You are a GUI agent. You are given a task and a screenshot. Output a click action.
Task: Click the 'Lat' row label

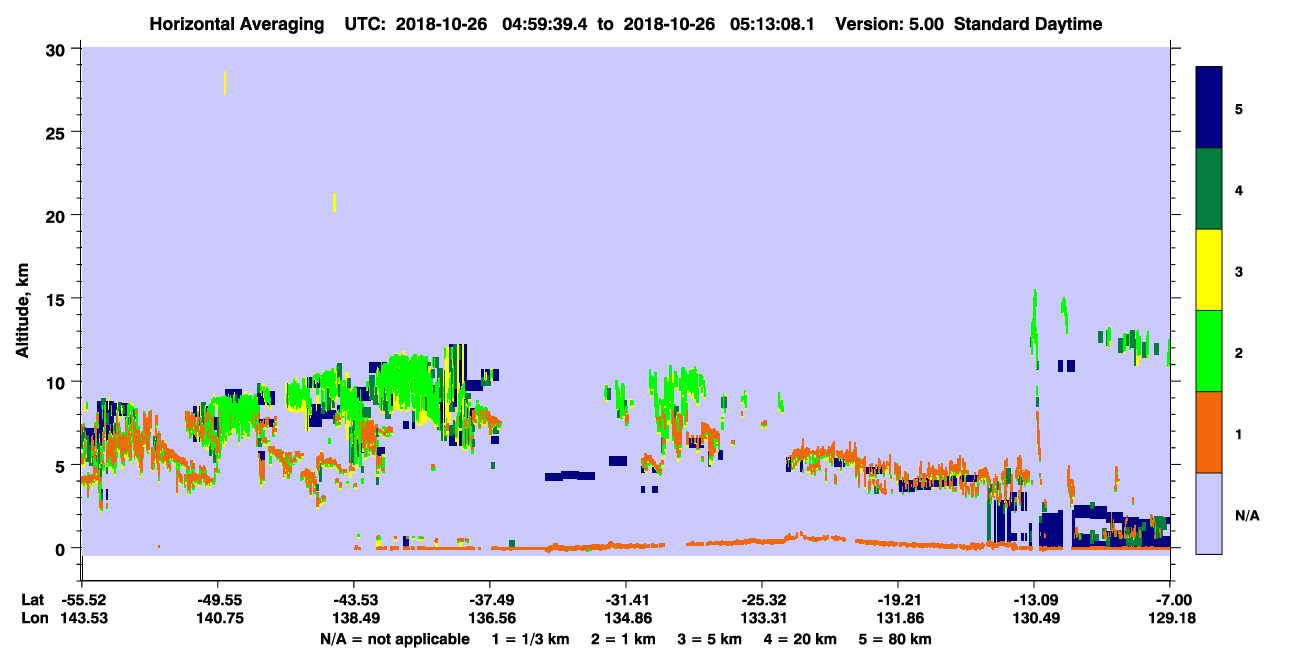click(x=33, y=600)
